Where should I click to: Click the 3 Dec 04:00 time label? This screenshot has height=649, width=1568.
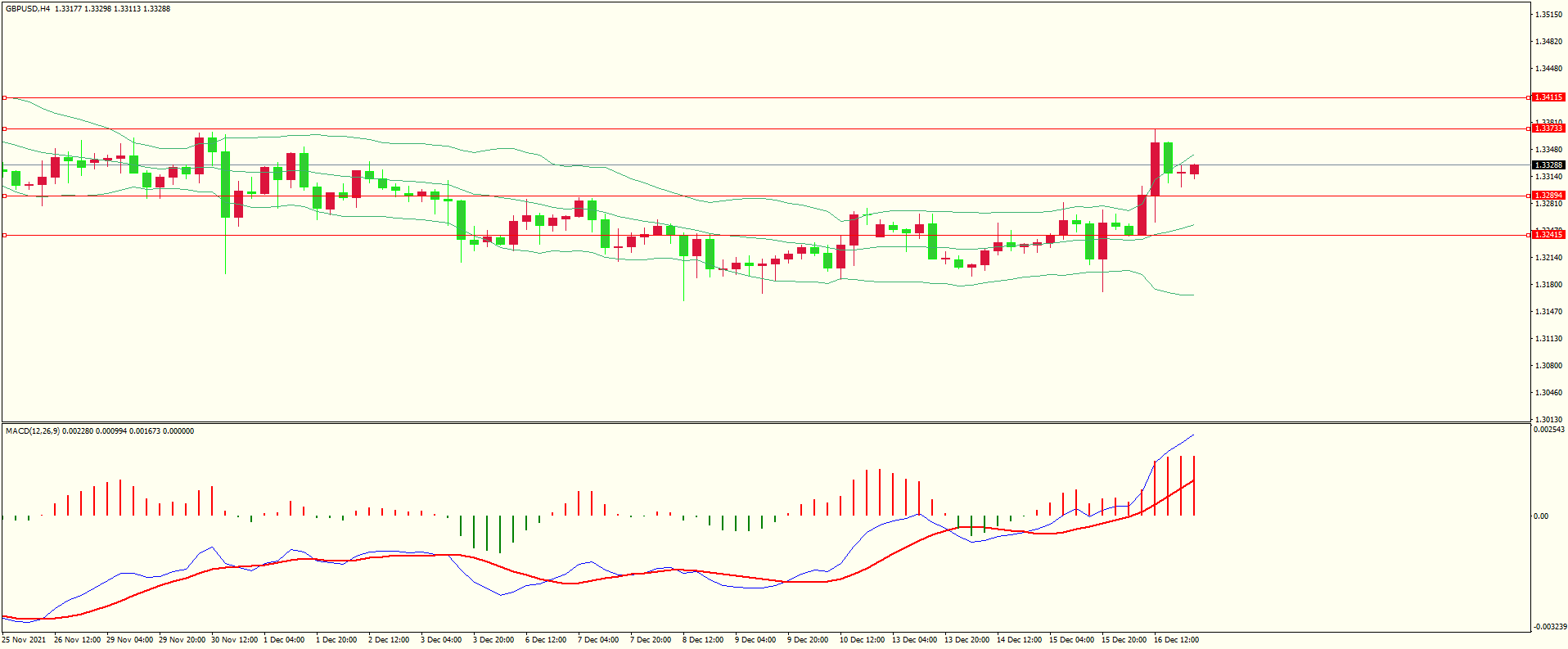(x=441, y=640)
